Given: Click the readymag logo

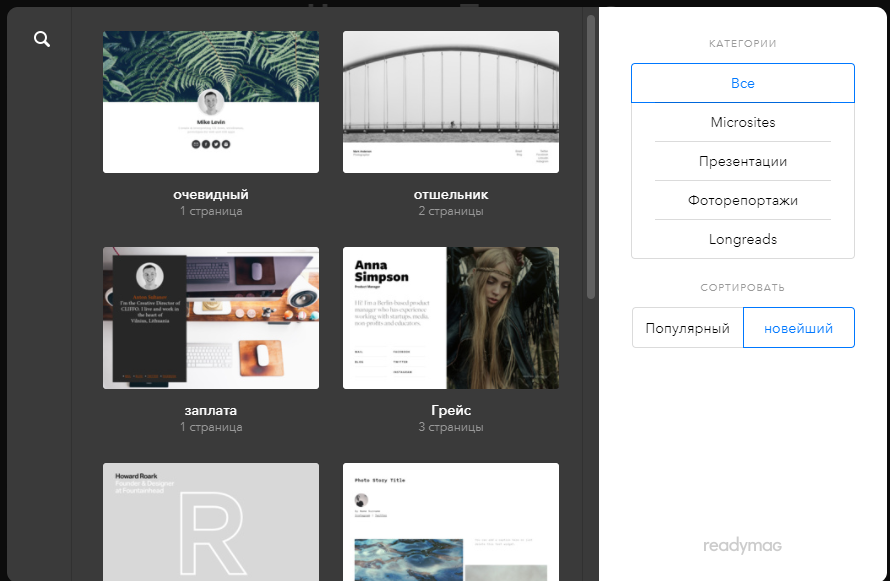Looking at the screenshot, I should (742, 546).
